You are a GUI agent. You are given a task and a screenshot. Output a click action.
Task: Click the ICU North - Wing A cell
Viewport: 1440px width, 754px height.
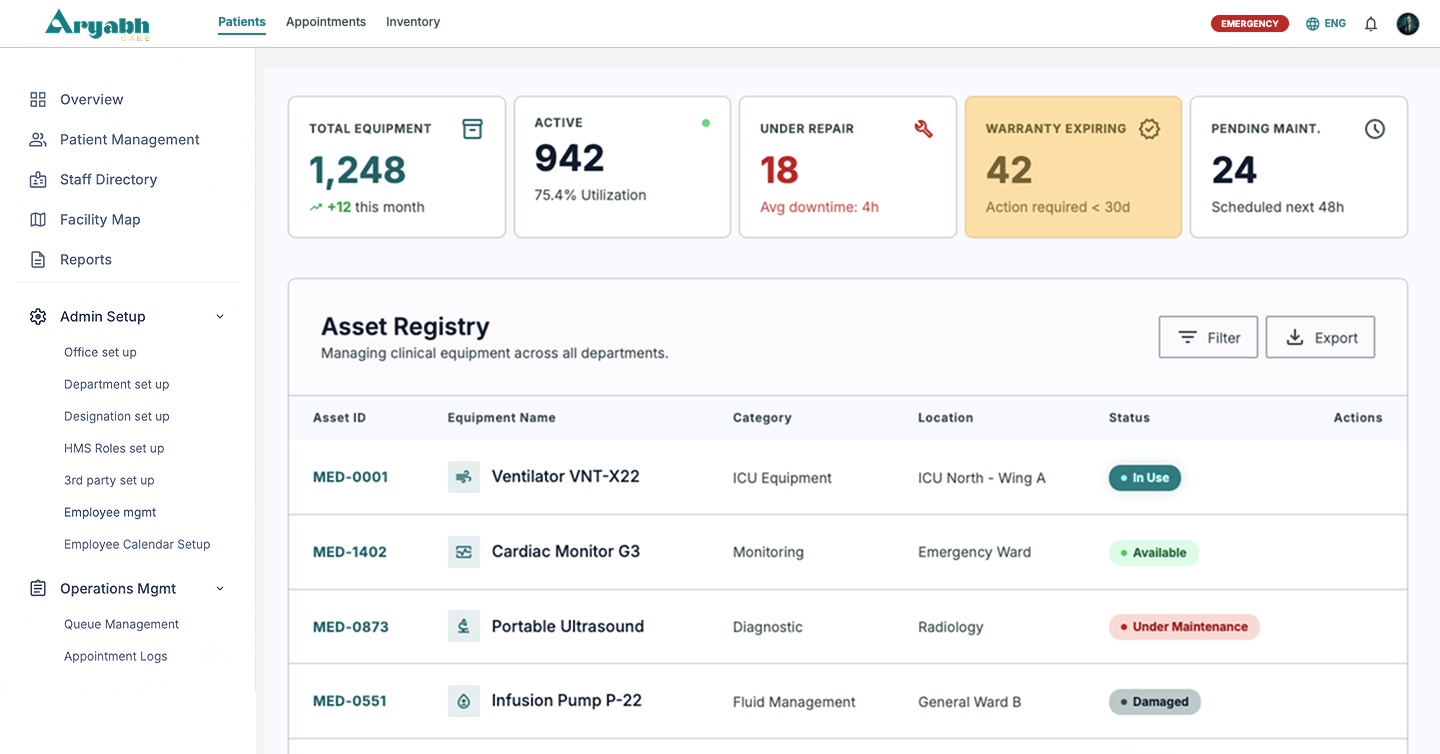[982, 478]
